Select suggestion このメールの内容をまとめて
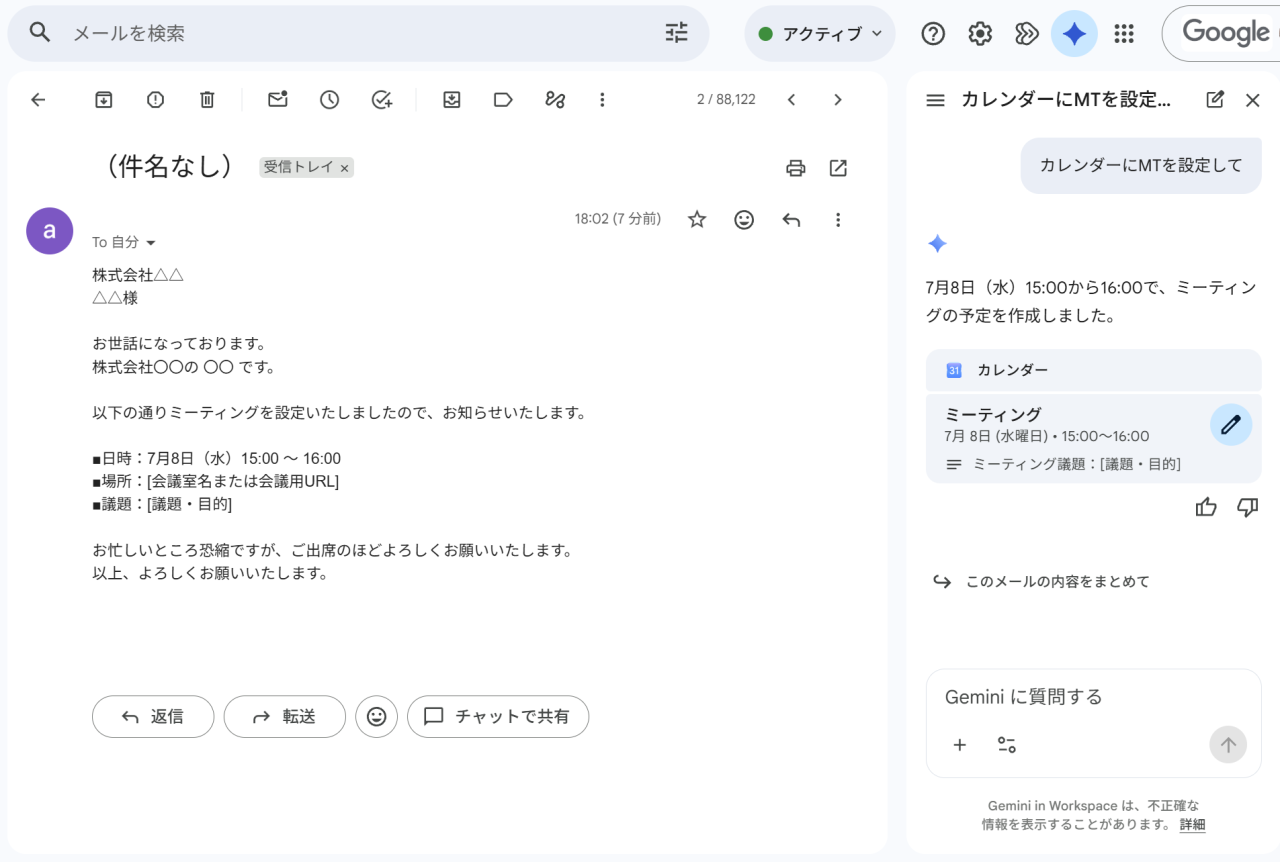This screenshot has width=1280, height=862. 1041,581
